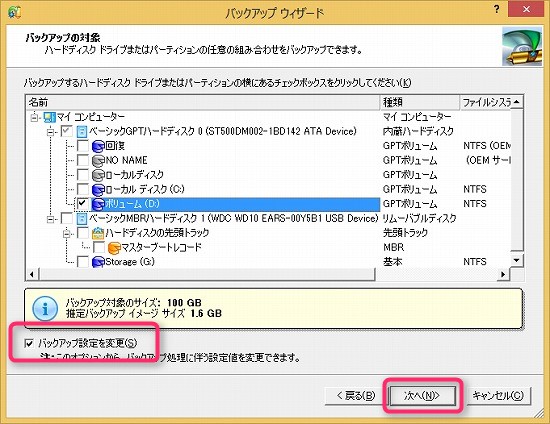Collapse the ハードディスクの先頭トラック node
Screen dimensions: 550x424
point(67,234)
